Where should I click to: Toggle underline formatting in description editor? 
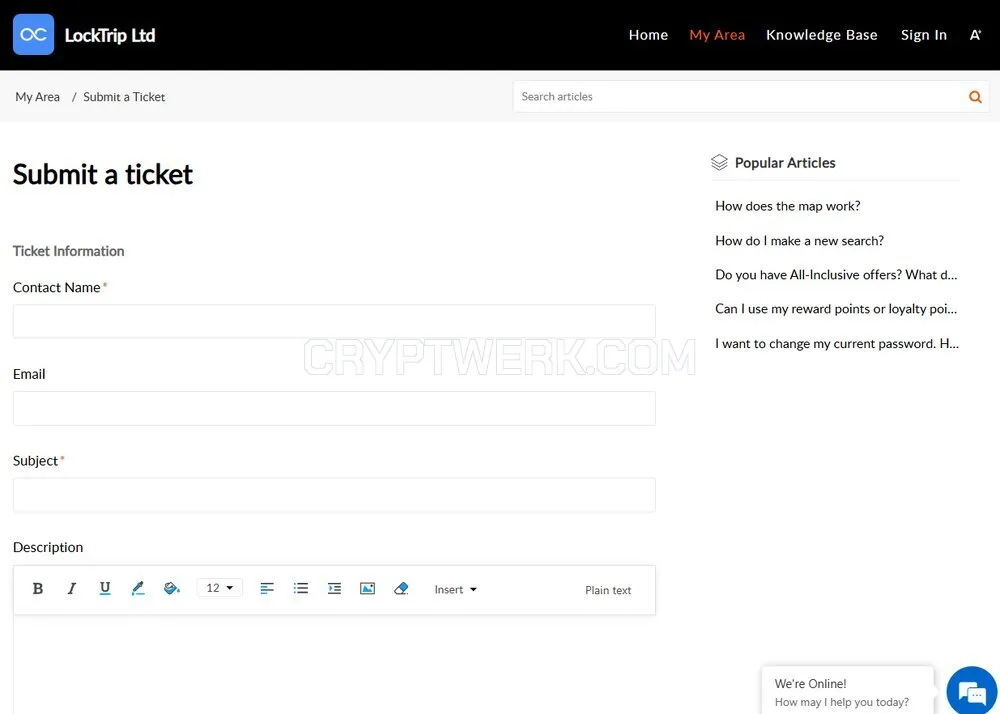[105, 588]
